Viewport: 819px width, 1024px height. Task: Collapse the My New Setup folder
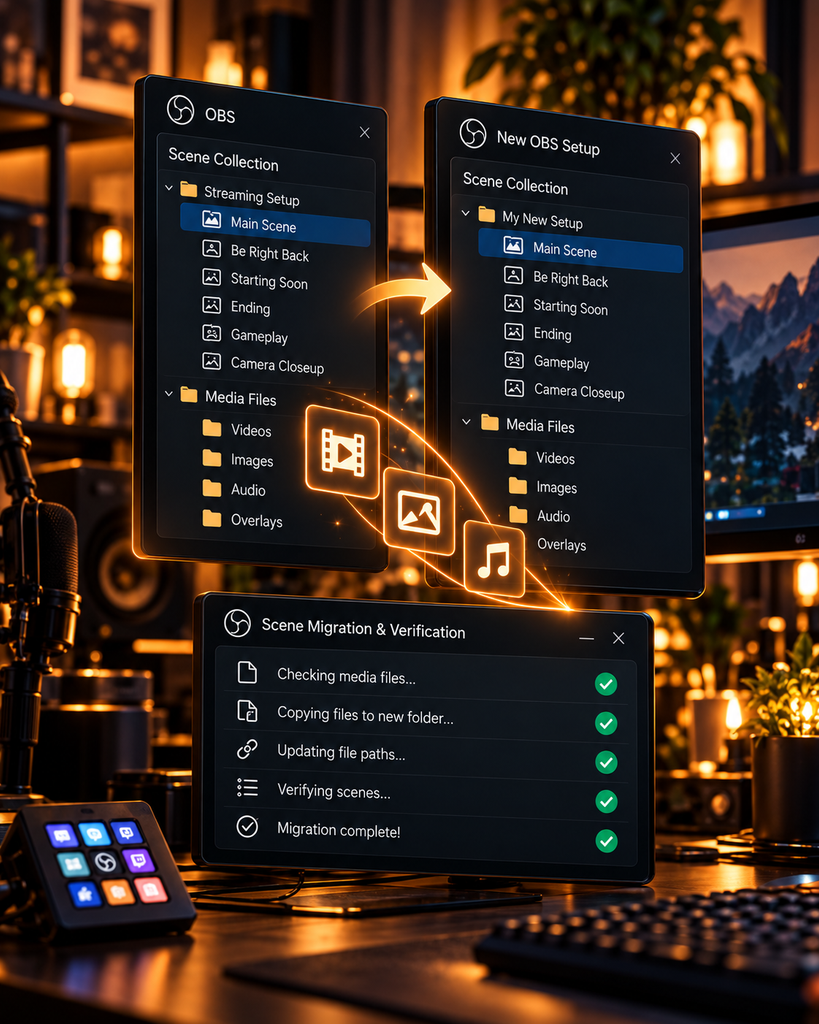coord(466,213)
